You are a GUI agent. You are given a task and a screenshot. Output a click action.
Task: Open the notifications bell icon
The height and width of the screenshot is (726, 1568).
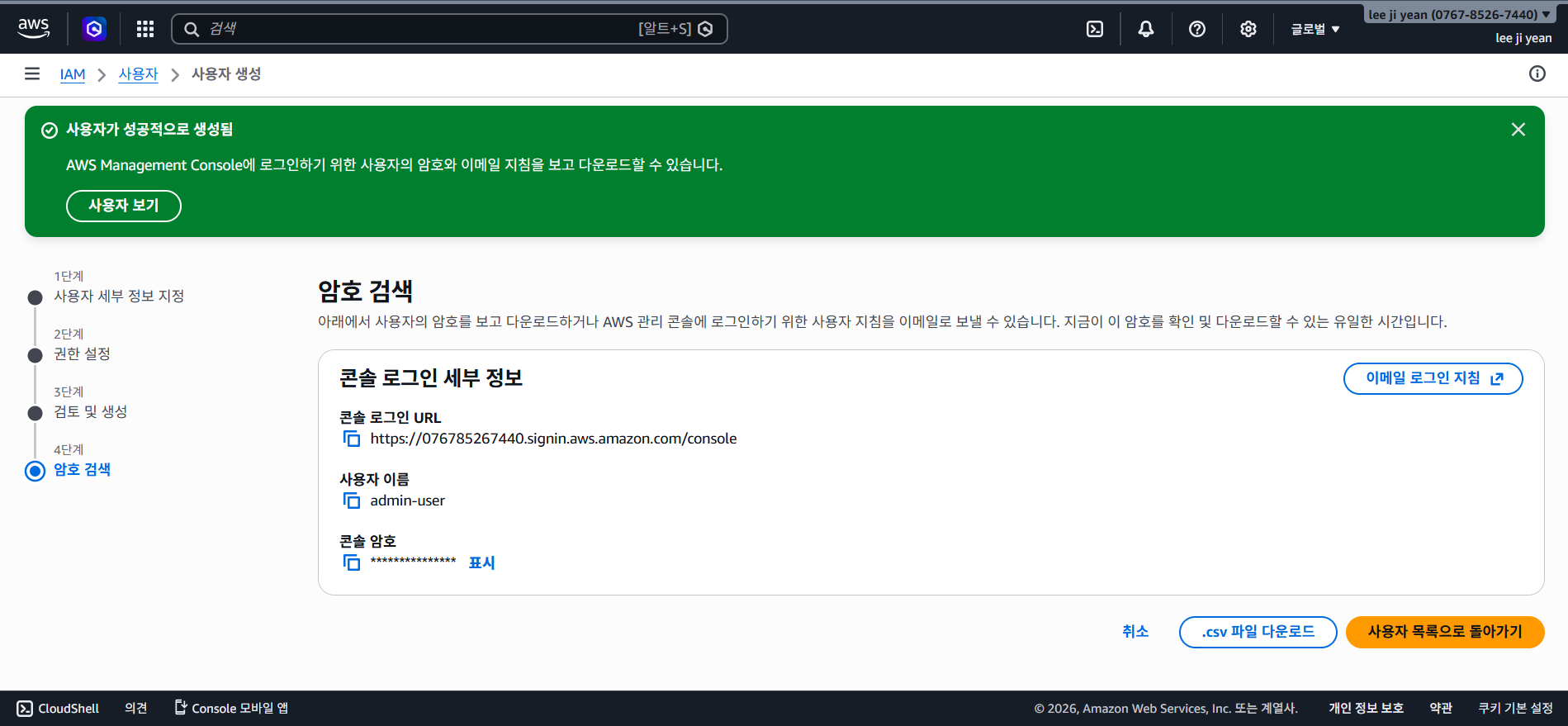[1146, 29]
